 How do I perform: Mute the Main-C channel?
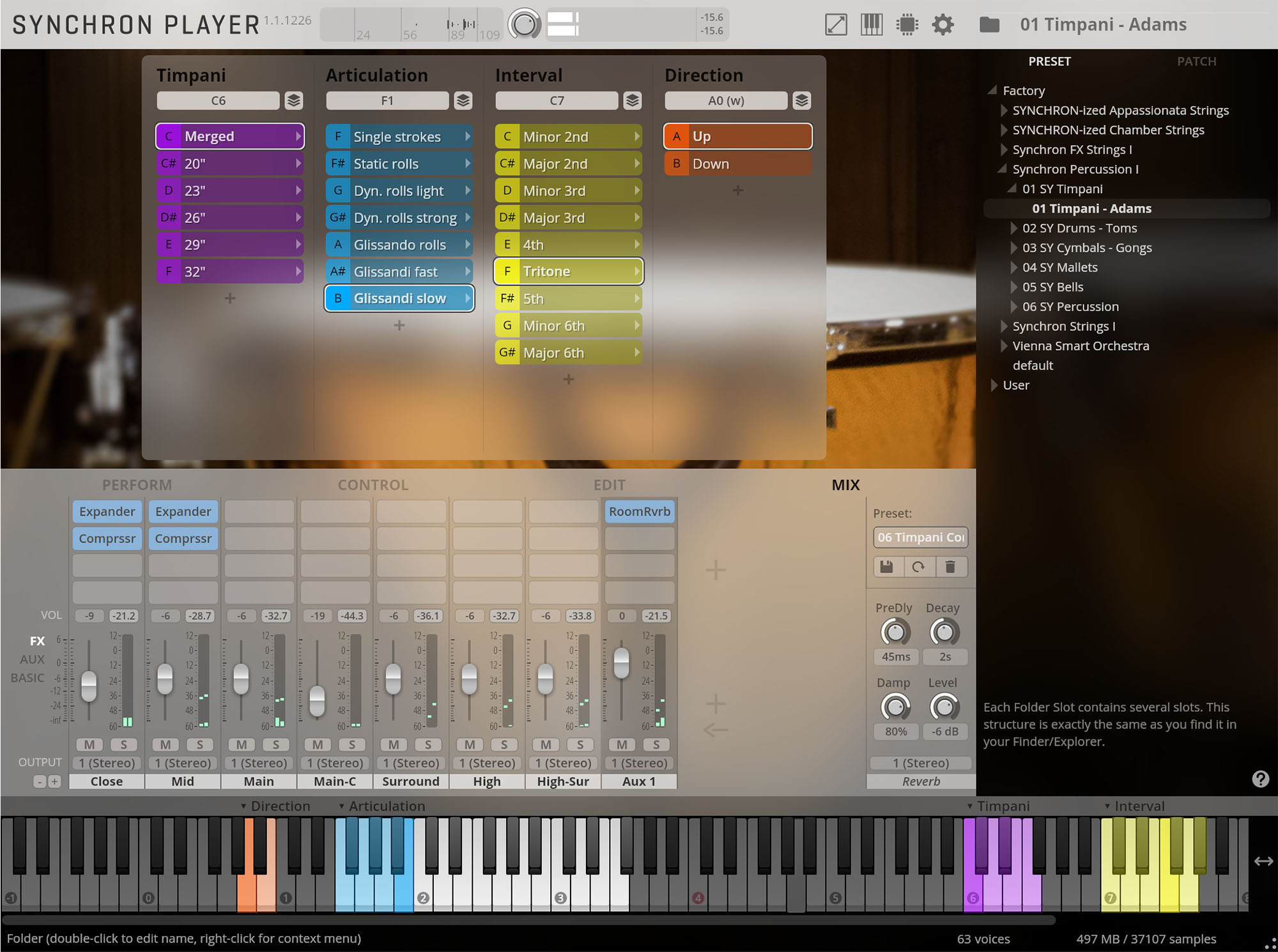pos(318,744)
